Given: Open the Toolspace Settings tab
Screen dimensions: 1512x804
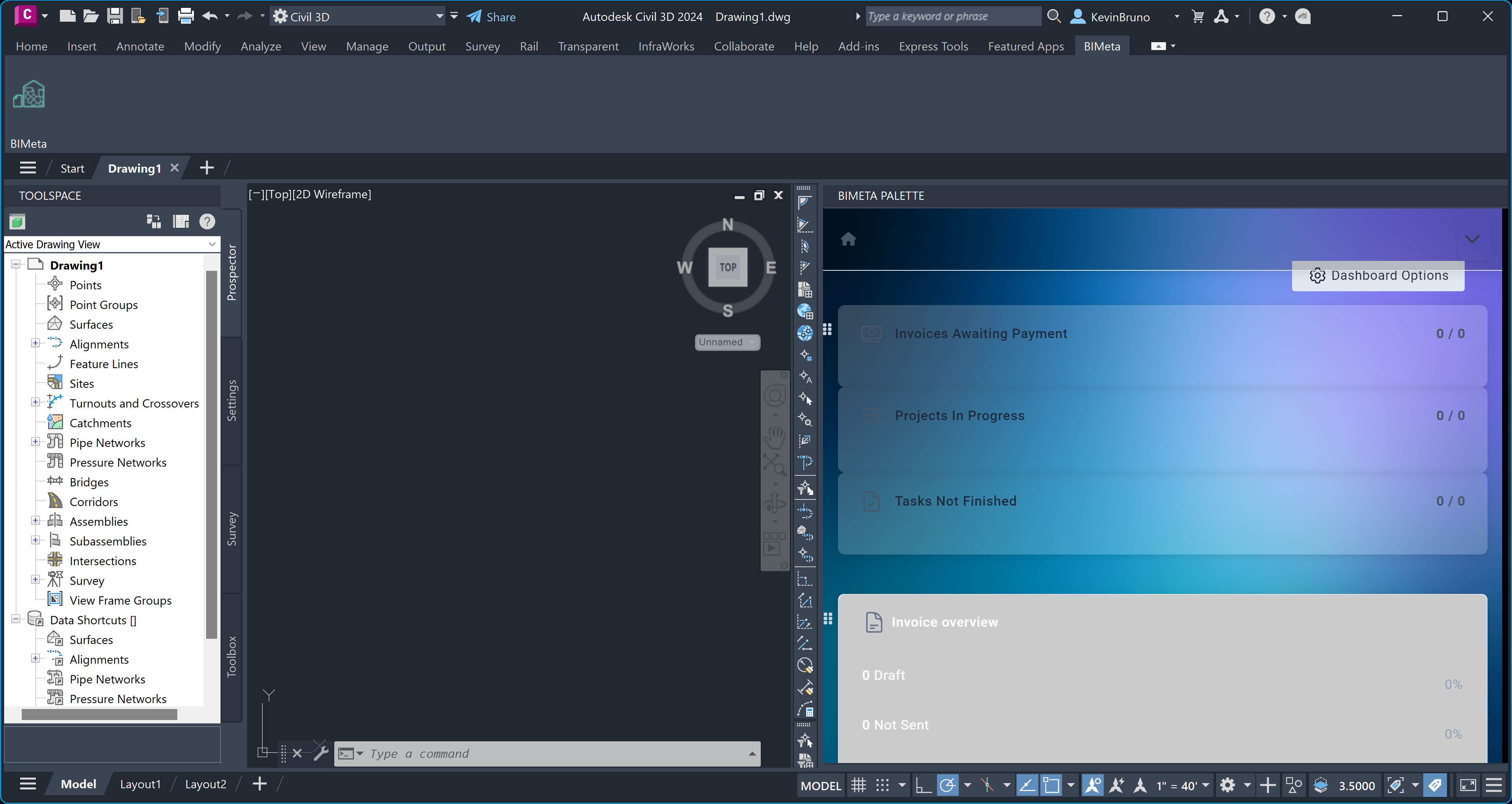Looking at the screenshot, I should [x=232, y=401].
